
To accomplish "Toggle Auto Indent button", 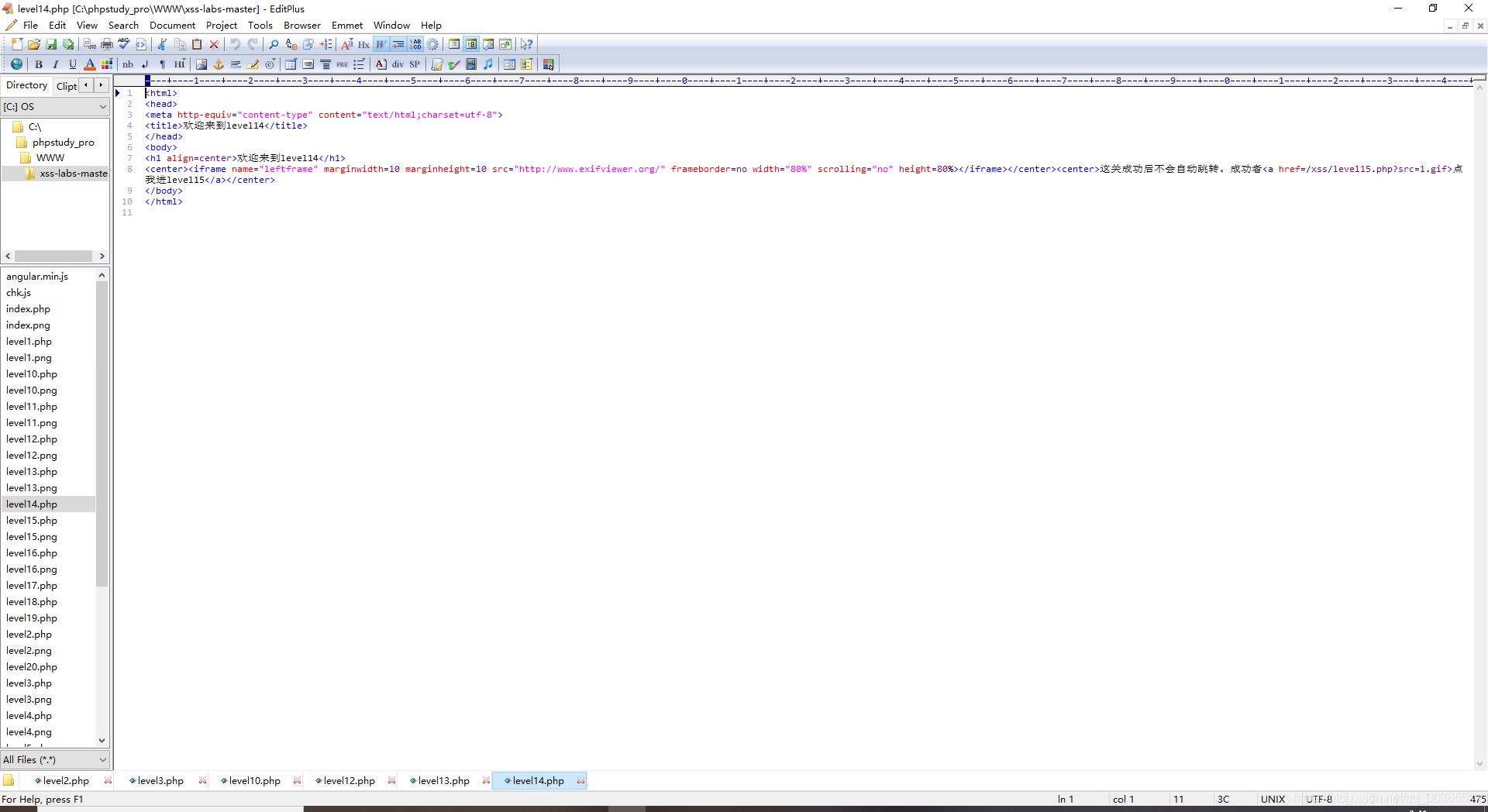I will (x=398, y=44).
